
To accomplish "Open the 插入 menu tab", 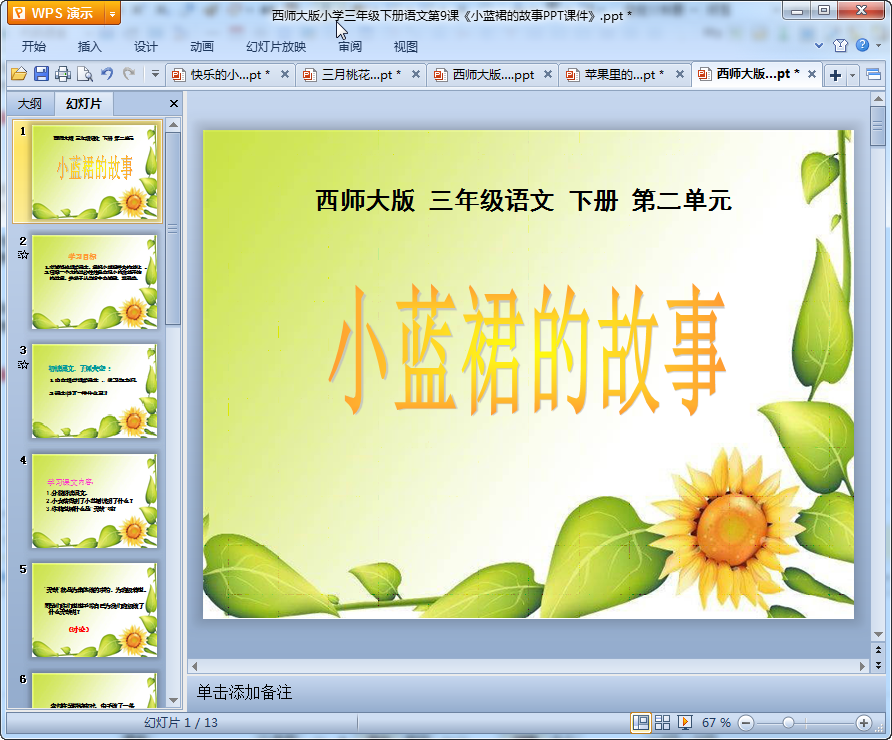I will pyautogui.click(x=89, y=47).
